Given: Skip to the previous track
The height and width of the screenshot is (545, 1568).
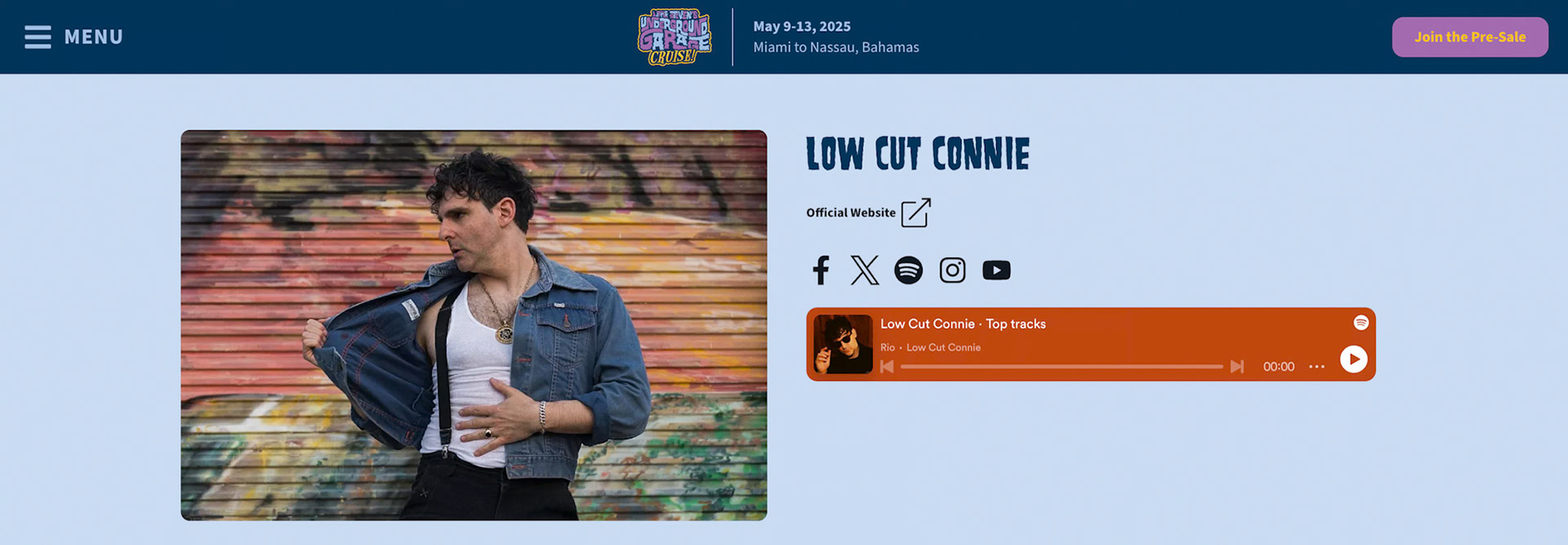Looking at the screenshot, I should [x=887, y=367].
